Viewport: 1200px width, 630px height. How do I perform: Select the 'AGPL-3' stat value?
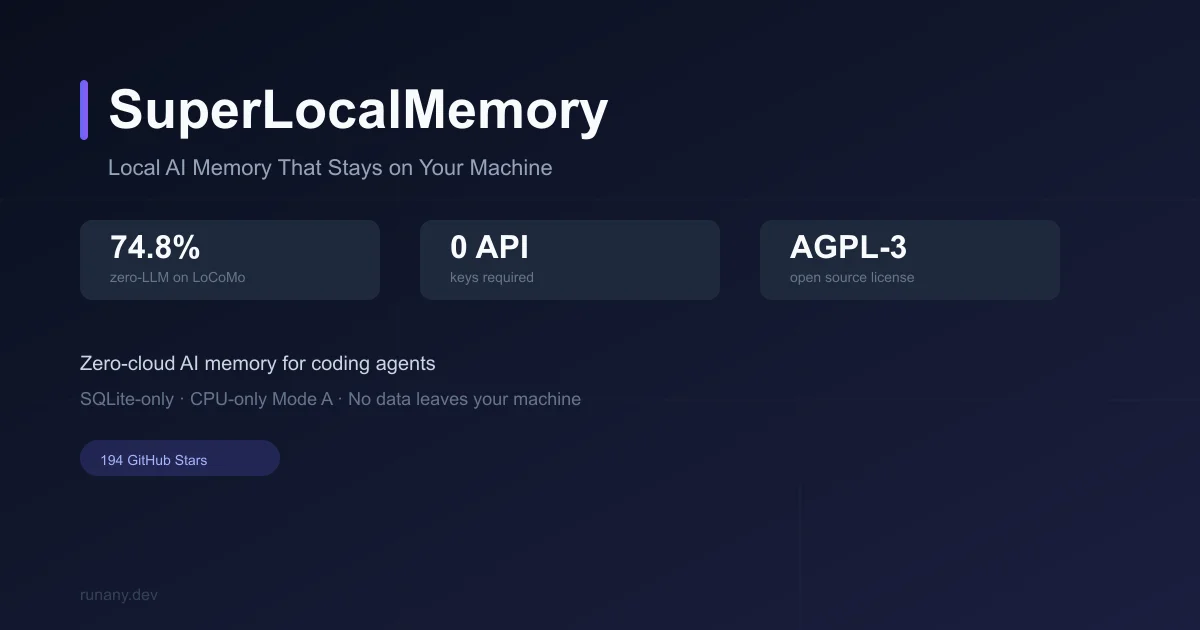848,247
